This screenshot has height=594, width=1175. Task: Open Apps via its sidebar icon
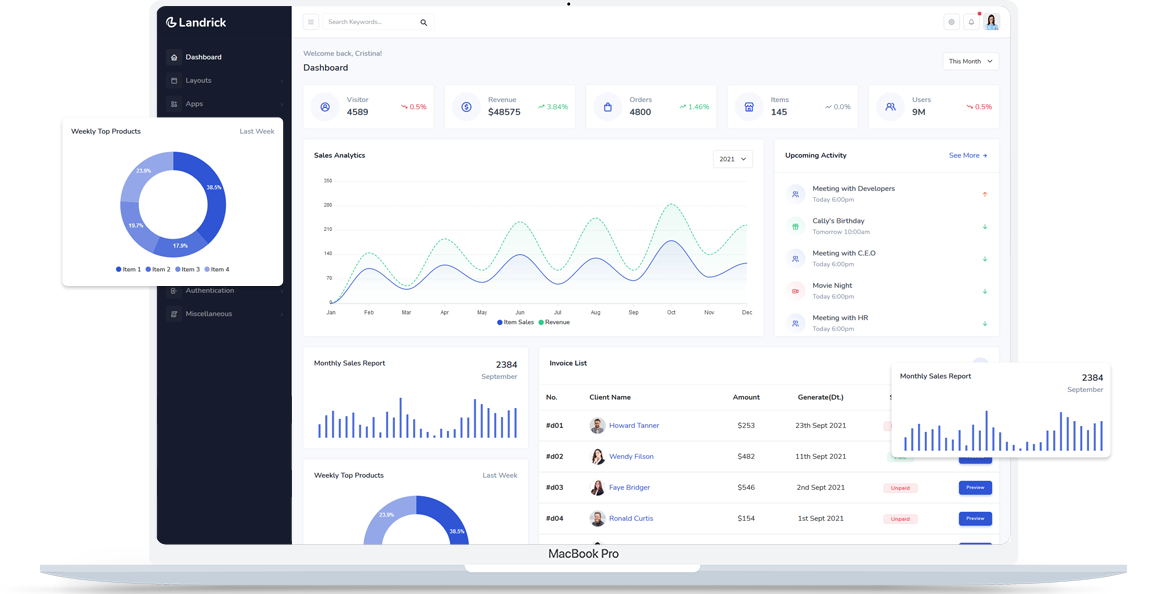tap(175, 104)
